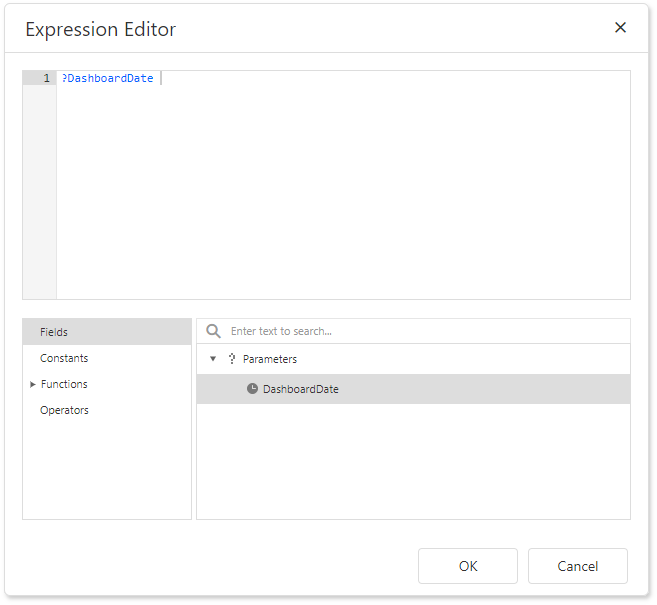The height and width of the screenshot is (605, 657).
Task: Select the Fields category
Action: click(54, 332)
